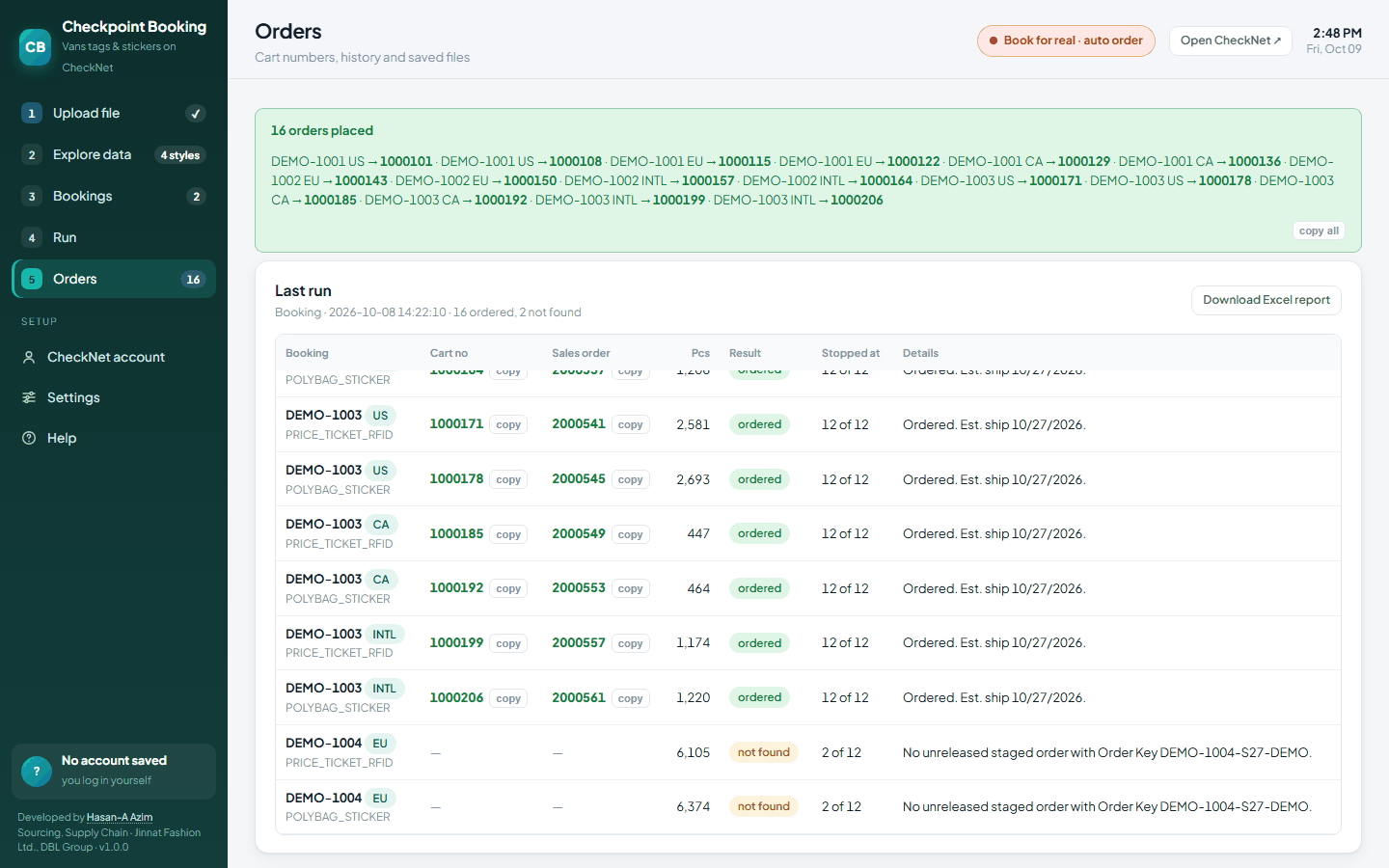Copy sales order 2000549

[x=631, y=534]
